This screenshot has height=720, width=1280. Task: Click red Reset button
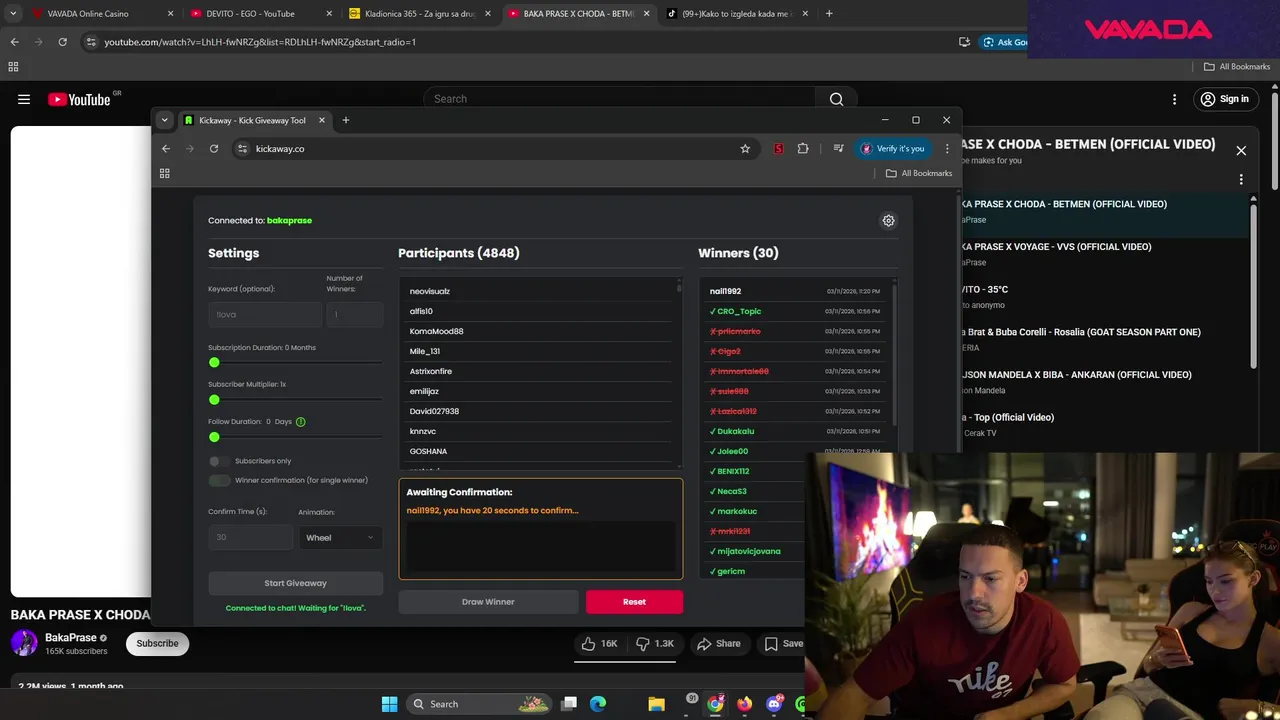(634, 602)
